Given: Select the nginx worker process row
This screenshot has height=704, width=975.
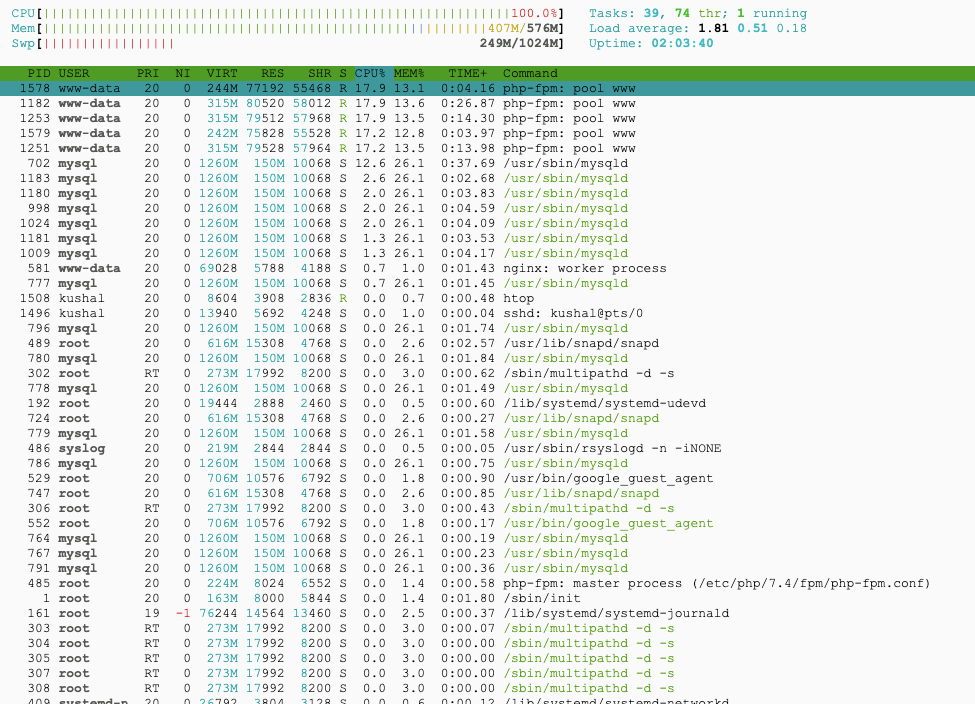Looking at the screenshot, I should tap(488, 268).
